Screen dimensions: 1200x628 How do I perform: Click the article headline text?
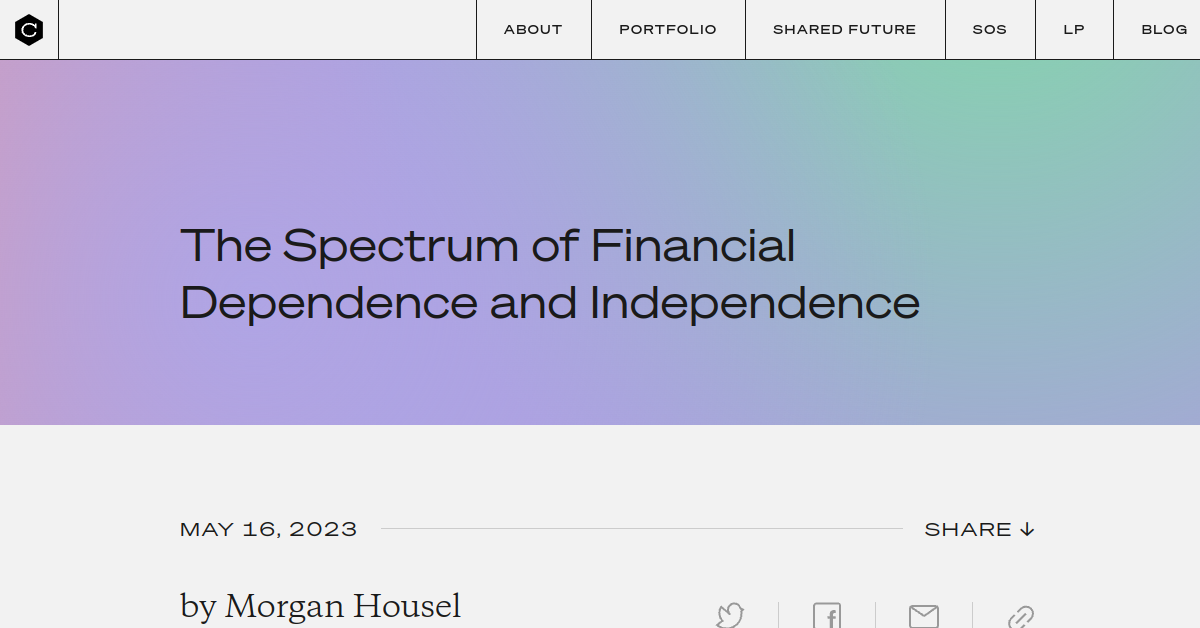tap(548, 274)
